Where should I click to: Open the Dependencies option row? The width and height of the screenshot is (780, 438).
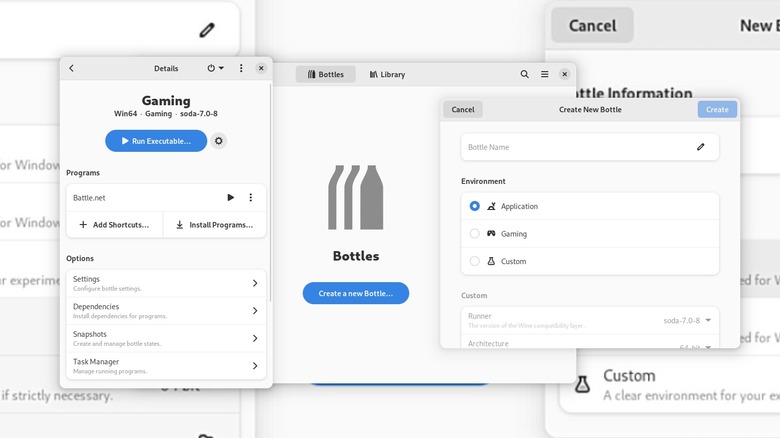[x=166, y=311]
